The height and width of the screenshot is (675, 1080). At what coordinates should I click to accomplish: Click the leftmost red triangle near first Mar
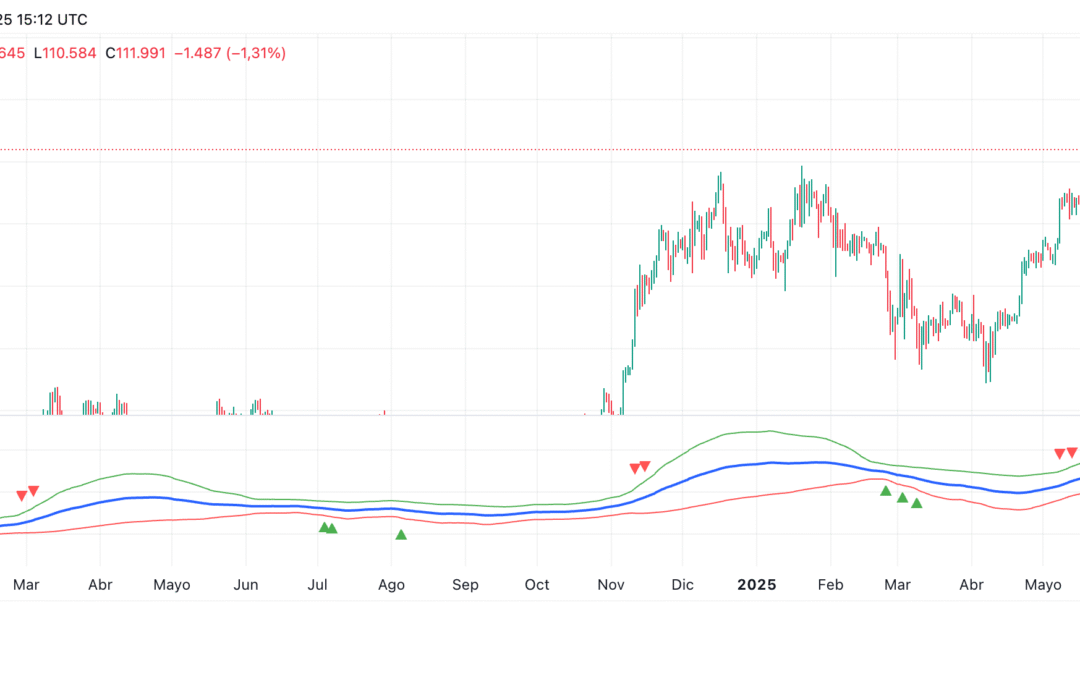21,496
